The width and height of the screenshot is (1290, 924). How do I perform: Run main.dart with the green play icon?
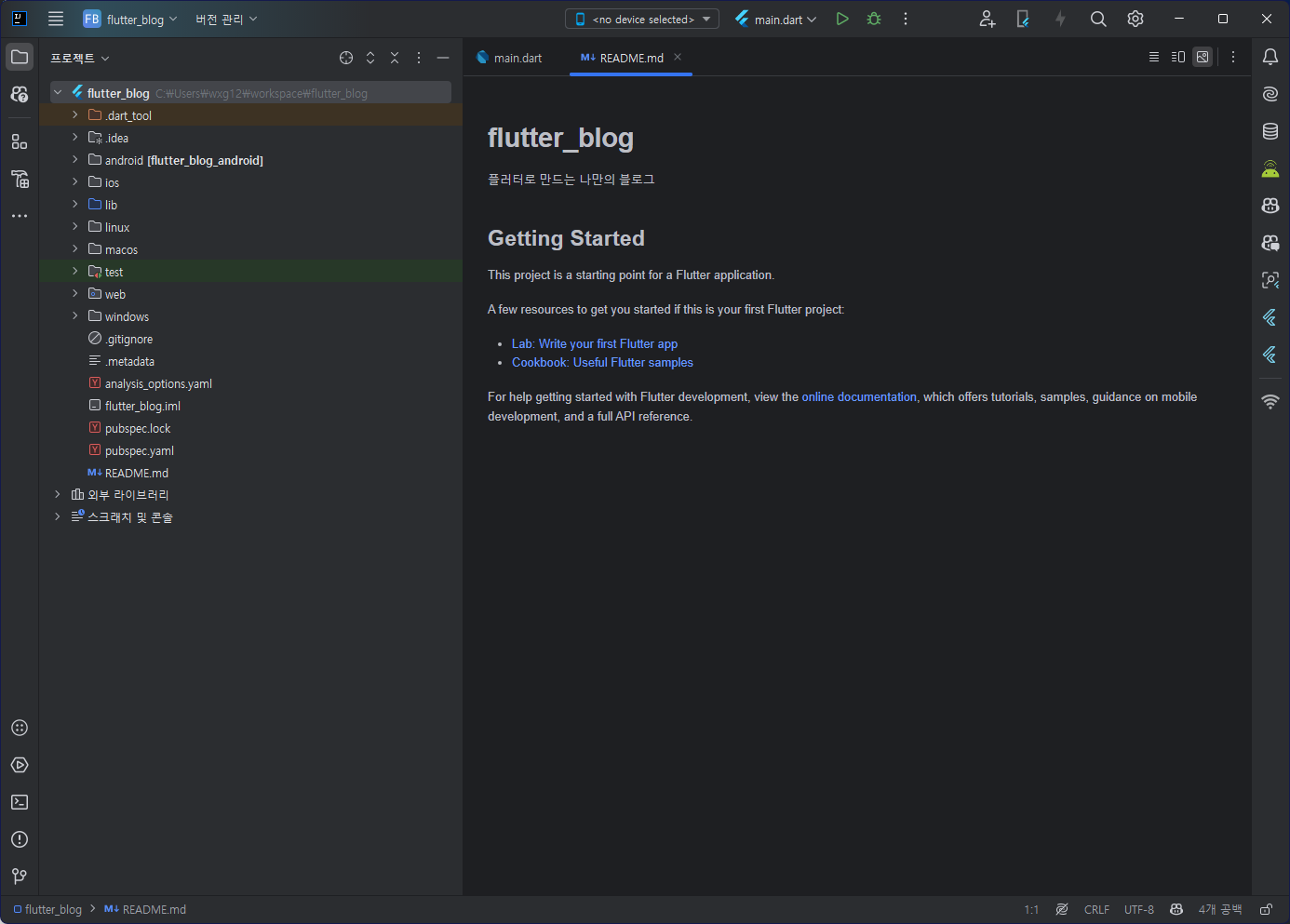pyautogui.click(x=842, y=19)
